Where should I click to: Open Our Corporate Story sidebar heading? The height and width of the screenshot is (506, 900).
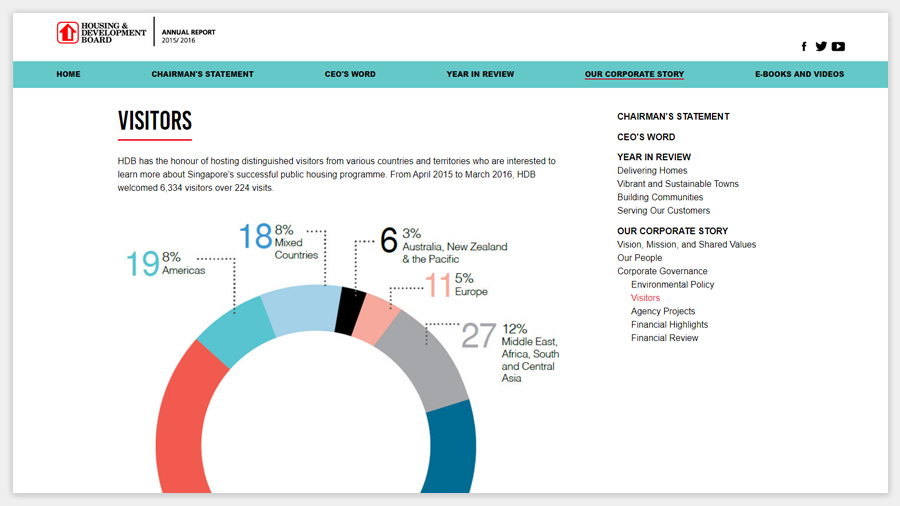673,231
